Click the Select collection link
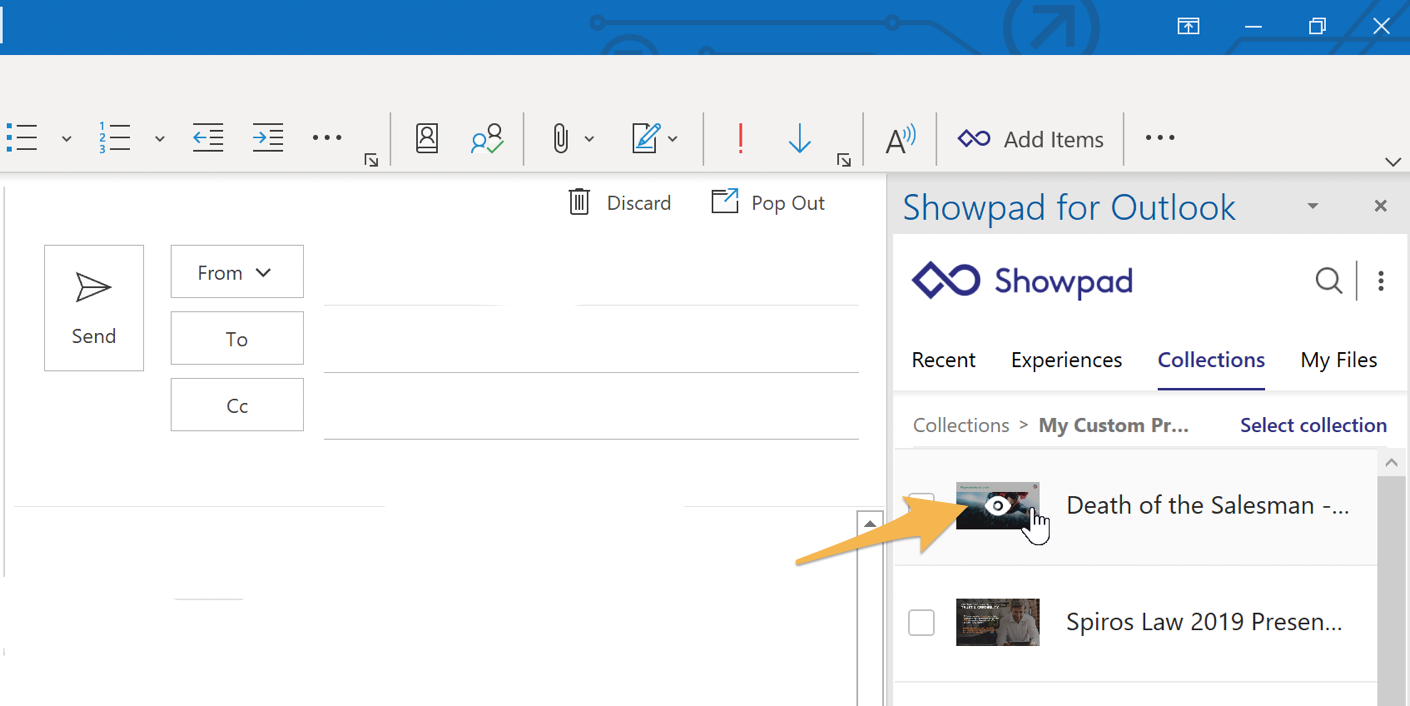 pos(1313,425)
